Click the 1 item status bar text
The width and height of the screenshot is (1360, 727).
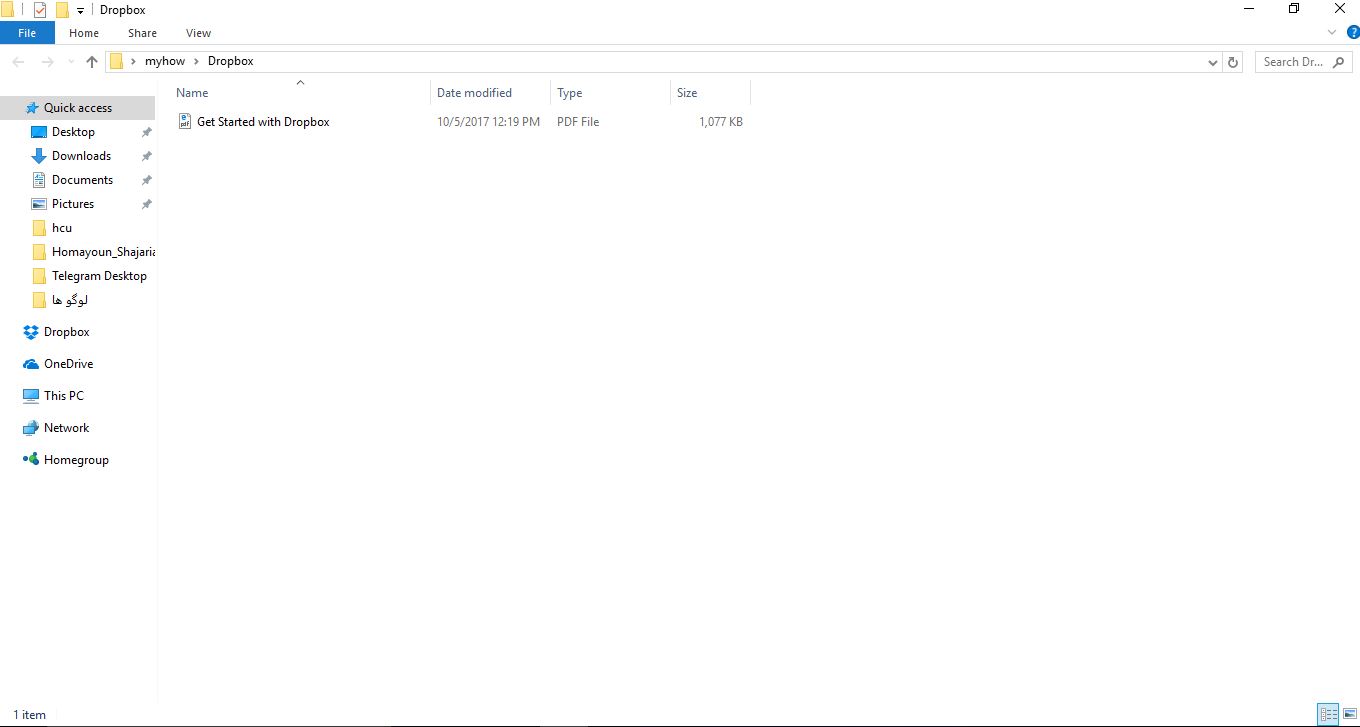[x=29, y=715]
